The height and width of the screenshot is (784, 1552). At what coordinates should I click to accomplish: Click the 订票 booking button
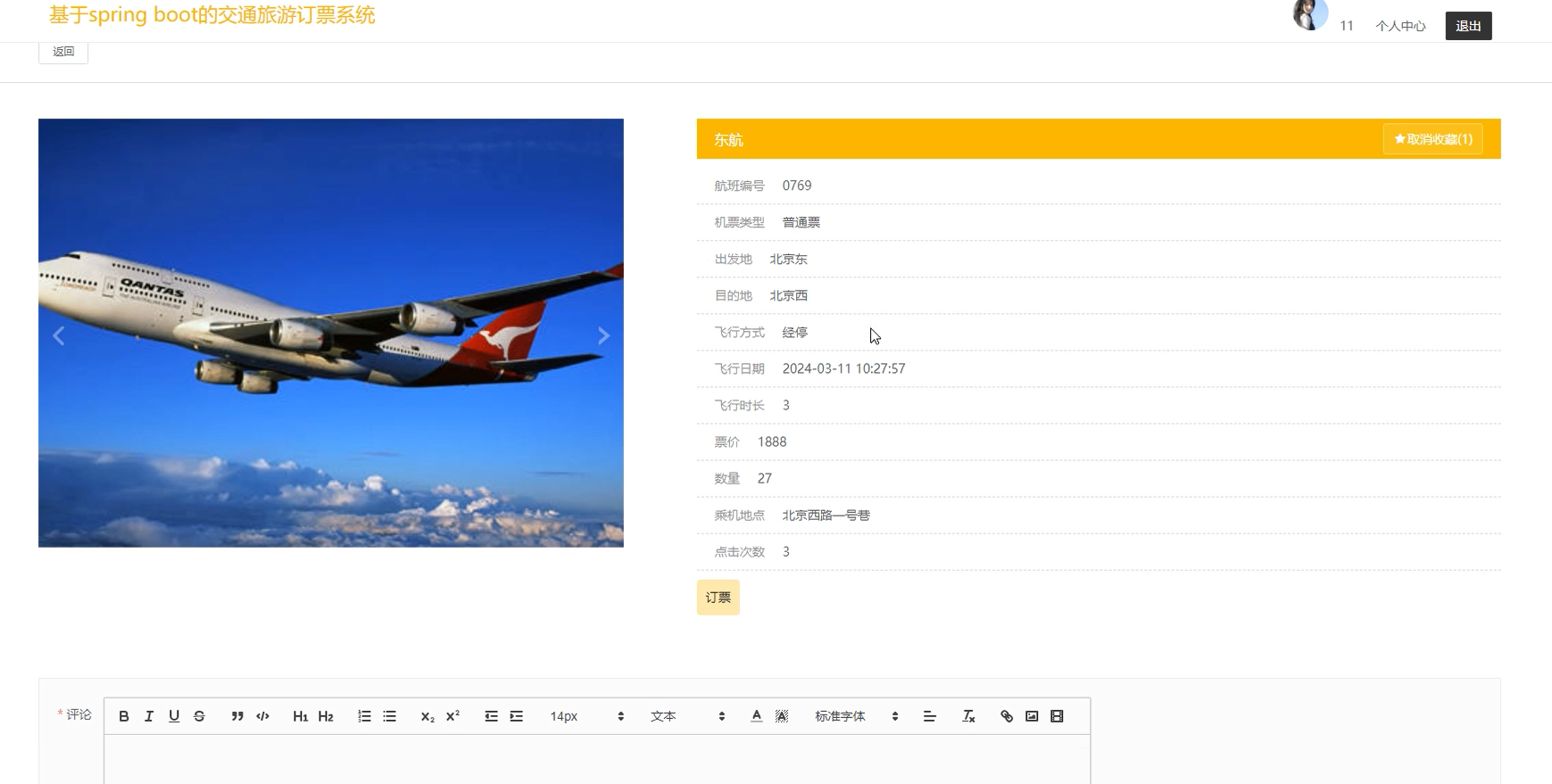click(x=718, y=598)
